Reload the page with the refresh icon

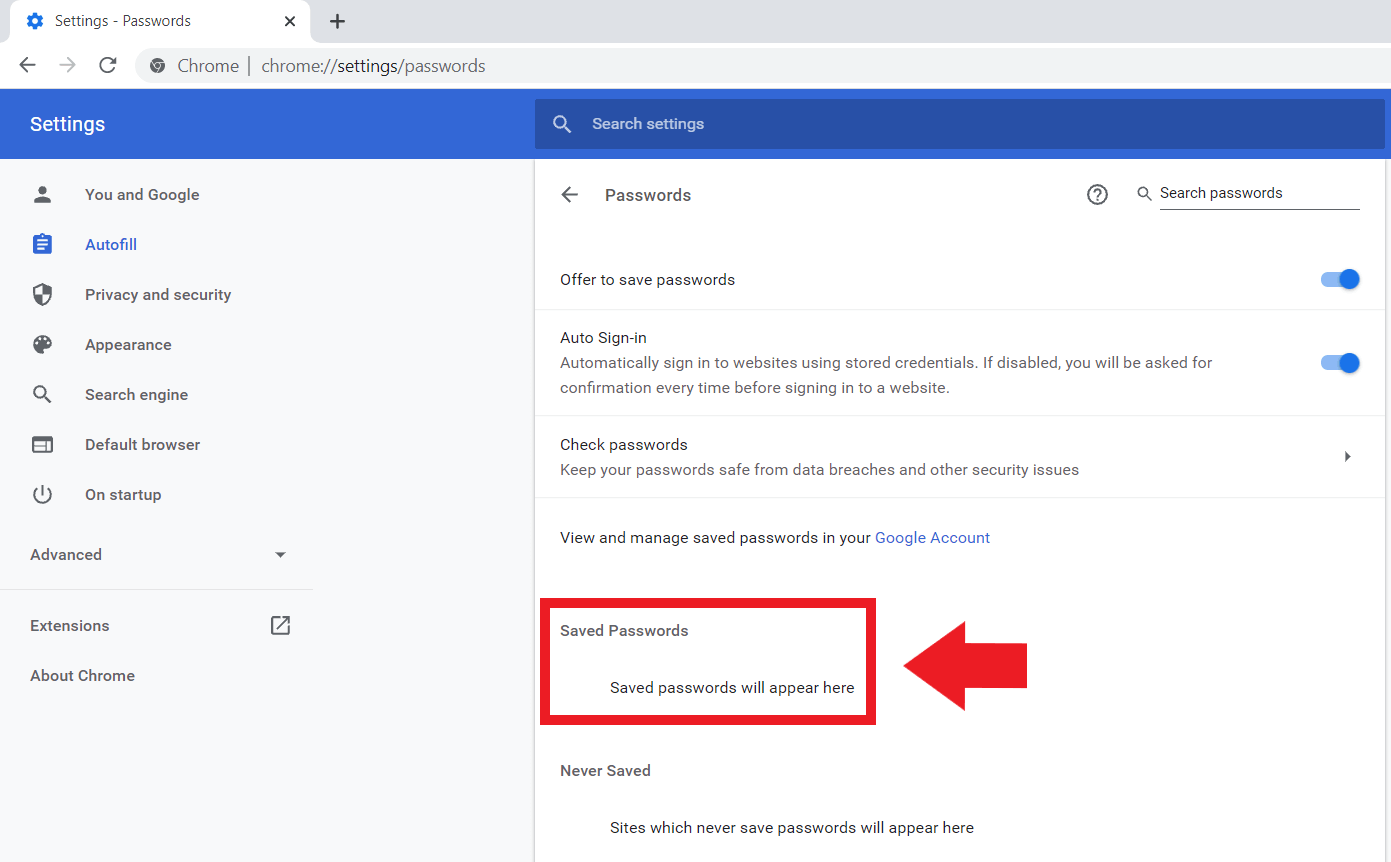pos(107,64)
